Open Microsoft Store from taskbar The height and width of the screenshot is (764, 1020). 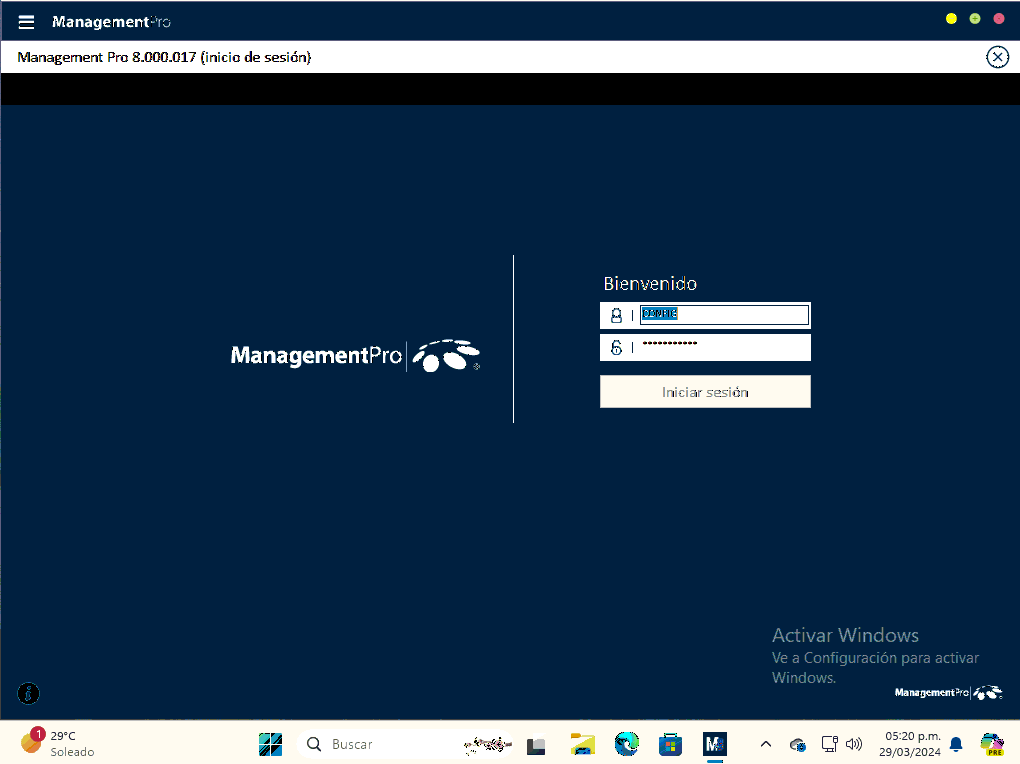670,744
